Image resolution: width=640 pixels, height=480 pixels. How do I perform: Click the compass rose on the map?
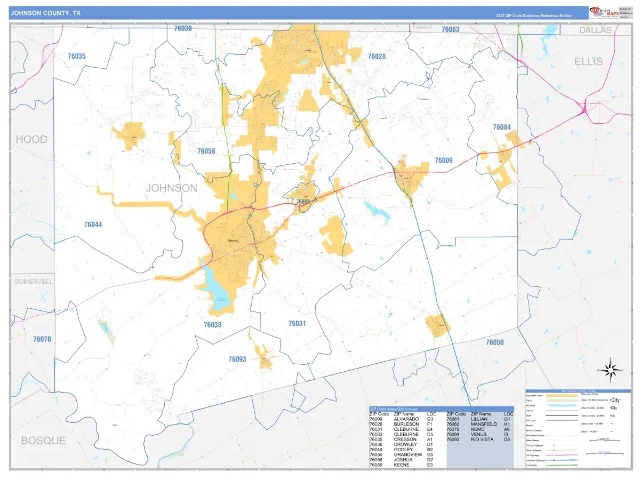pyautogui.click(x=610, y=370)
